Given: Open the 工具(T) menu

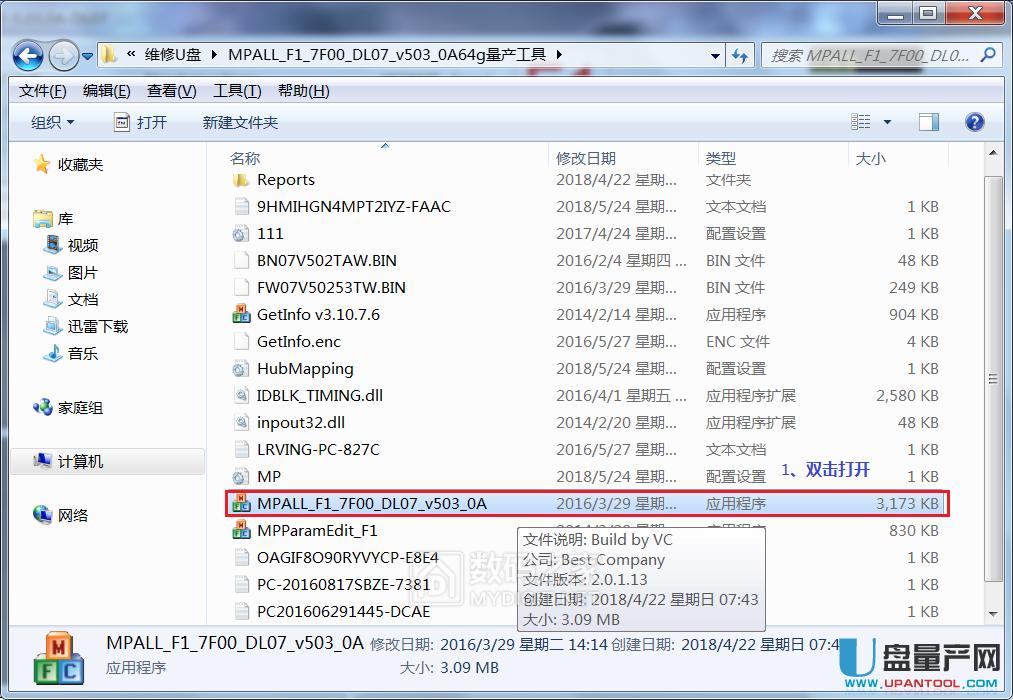Looking at the screenshot, I should click(237, 91).
